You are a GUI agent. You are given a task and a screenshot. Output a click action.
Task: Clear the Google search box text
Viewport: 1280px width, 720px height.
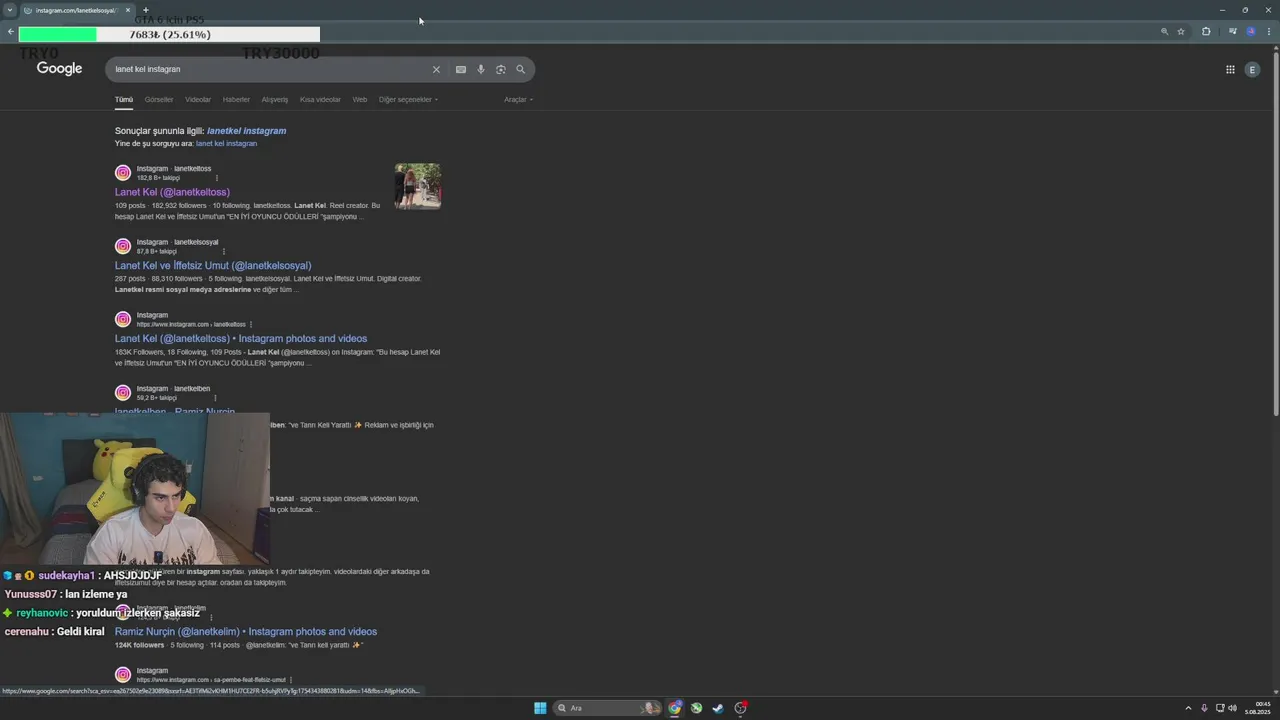436,70
